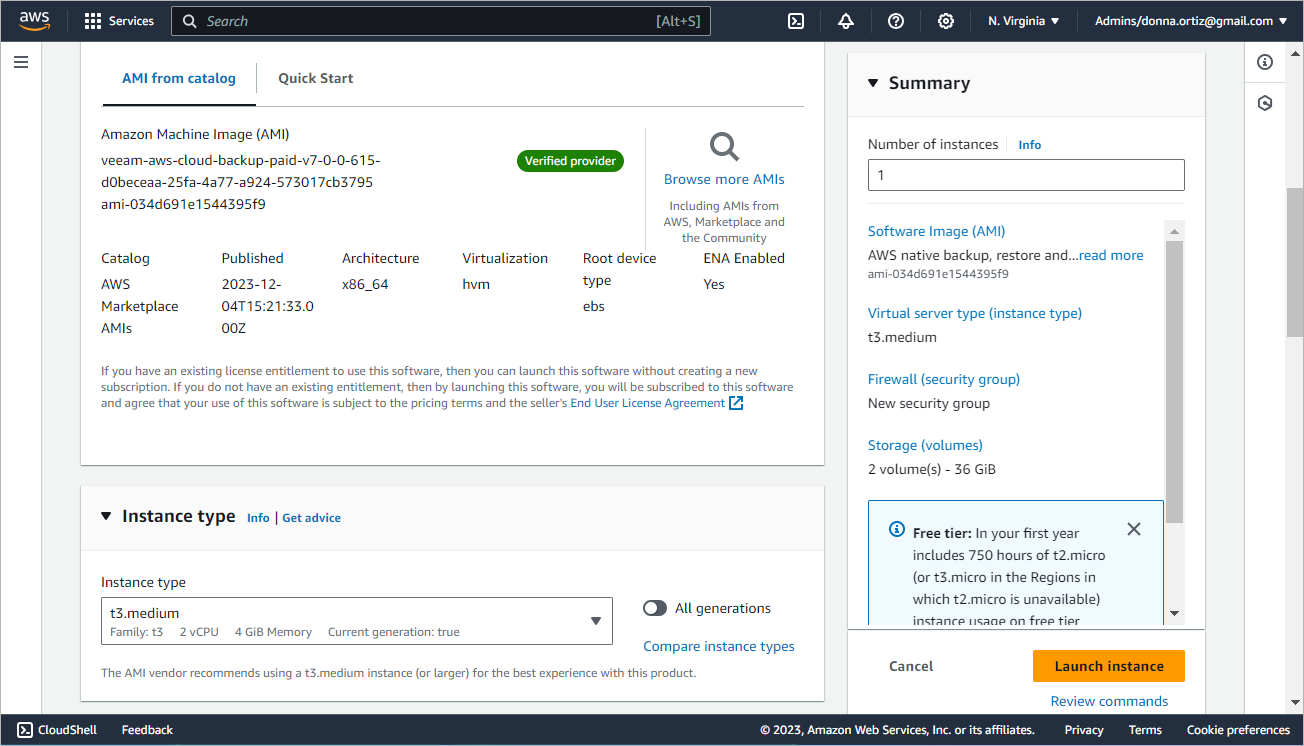Click Info link beside Number of instances
The width and height of the screenshot is (1304, 746).
(1030, 145)
